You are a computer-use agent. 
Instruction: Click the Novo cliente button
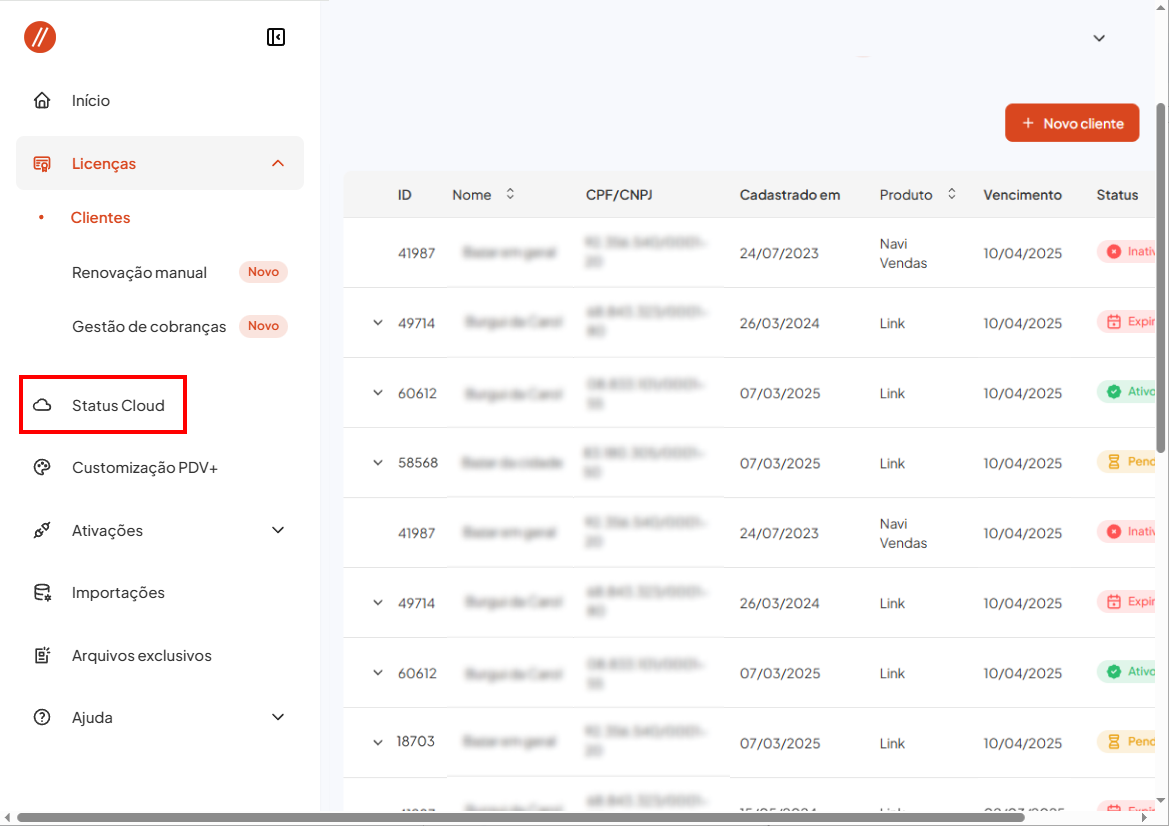click(x=1072, y=123)
